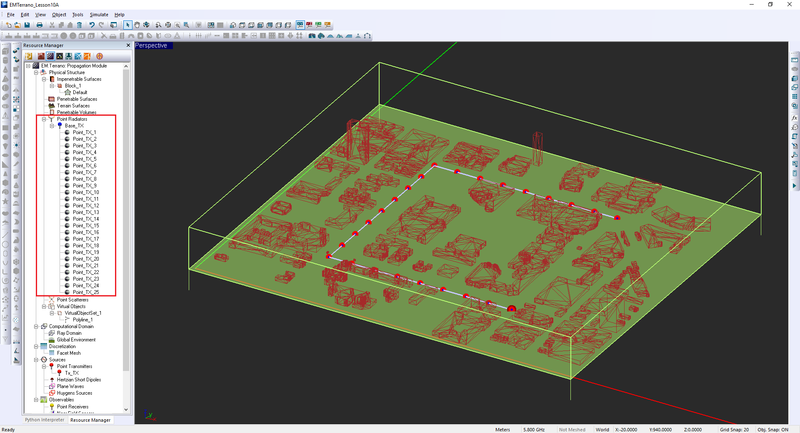Click the Undo arrow icon

pyautogui.click(x=91, y=25)
